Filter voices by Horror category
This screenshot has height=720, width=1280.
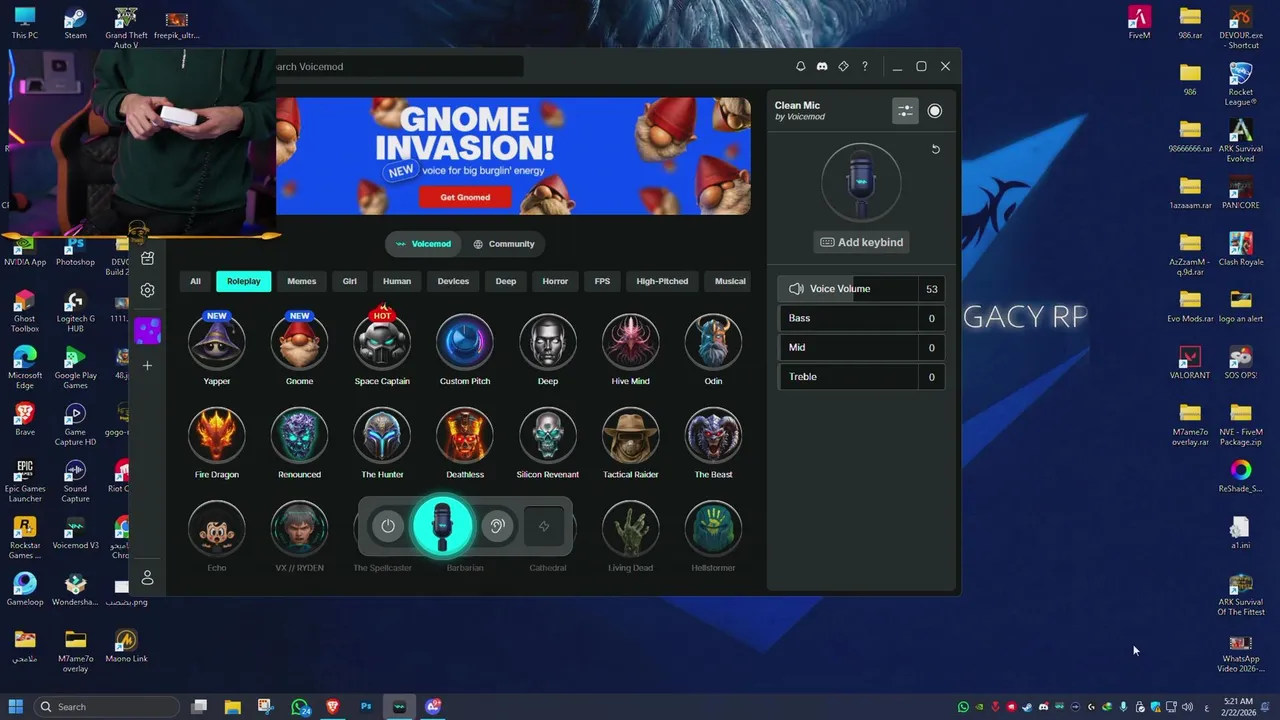coord(555,281)
